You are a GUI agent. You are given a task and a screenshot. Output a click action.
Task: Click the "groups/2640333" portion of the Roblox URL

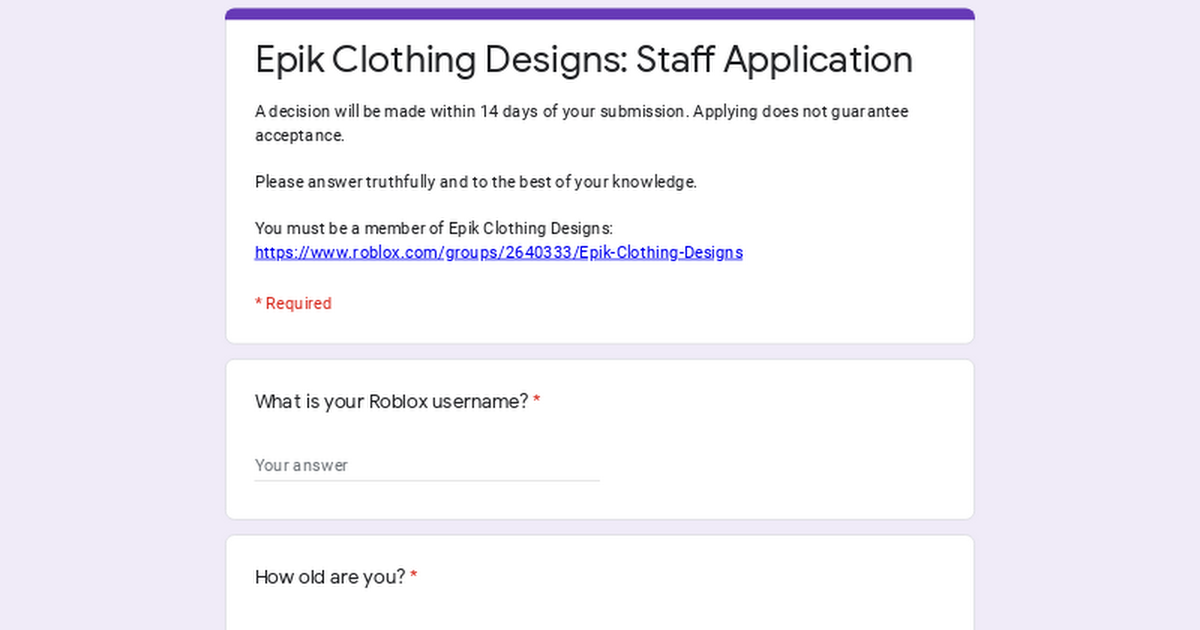click(509, 252)
